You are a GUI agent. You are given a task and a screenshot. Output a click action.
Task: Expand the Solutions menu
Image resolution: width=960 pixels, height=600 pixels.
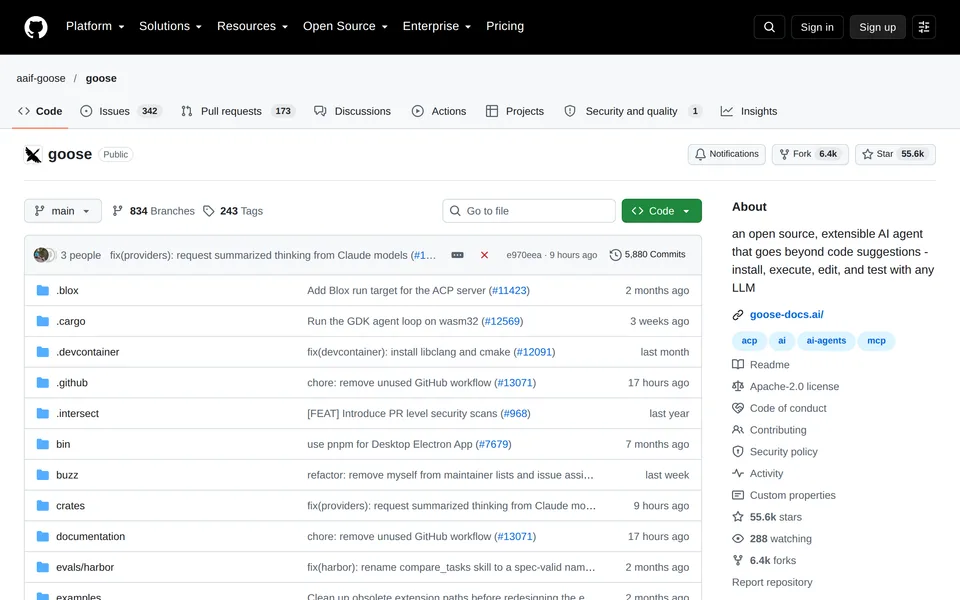coord(170,26)
